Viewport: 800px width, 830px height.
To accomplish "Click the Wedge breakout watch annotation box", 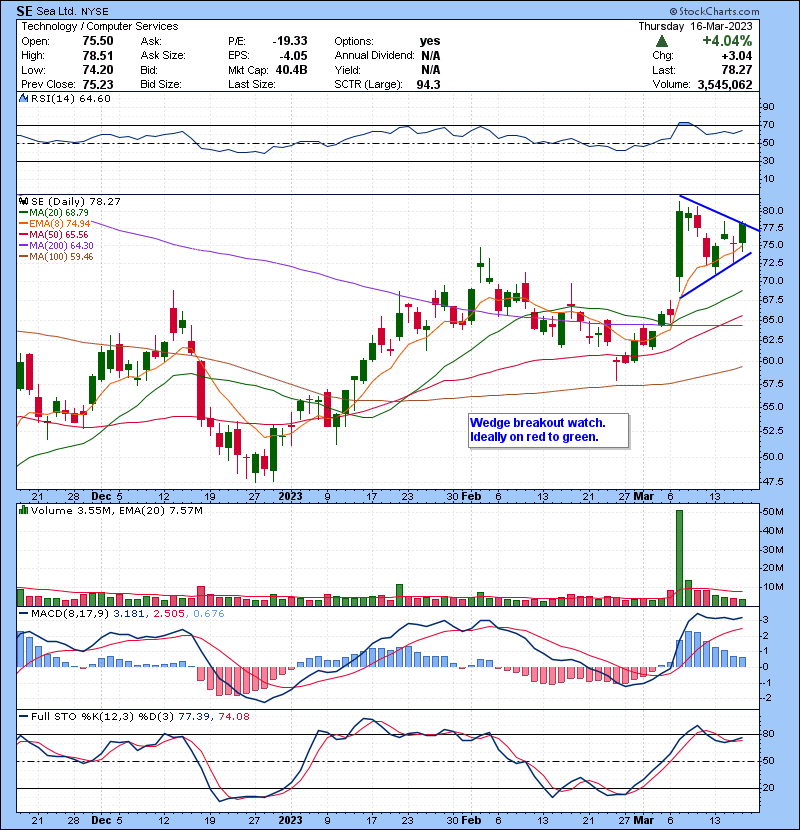I will tap(548, 430).
